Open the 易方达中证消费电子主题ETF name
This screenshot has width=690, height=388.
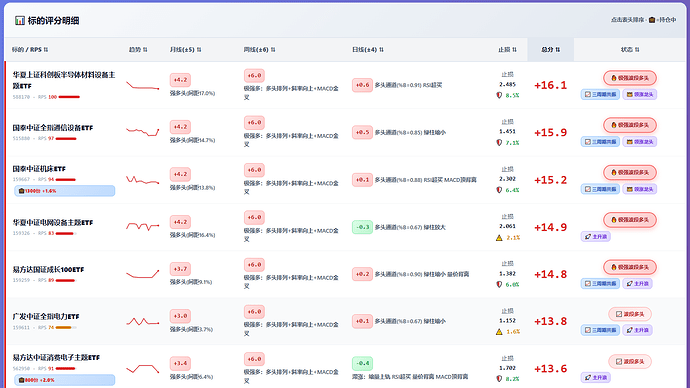coord(56,358)
